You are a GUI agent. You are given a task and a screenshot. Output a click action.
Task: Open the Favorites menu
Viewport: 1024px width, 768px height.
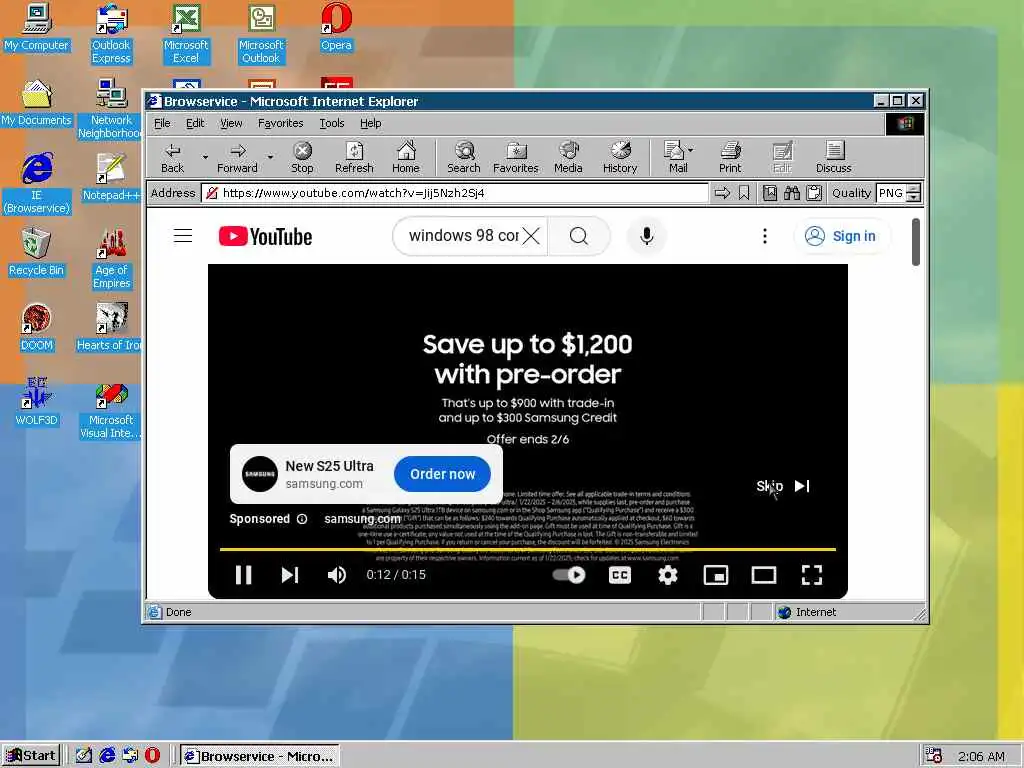coord(280,123)
